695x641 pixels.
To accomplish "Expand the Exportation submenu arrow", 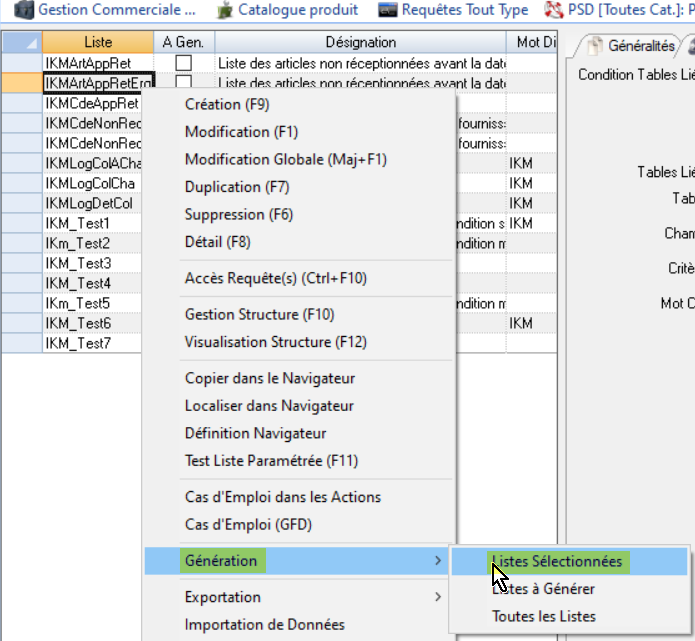I will [437, 597].
